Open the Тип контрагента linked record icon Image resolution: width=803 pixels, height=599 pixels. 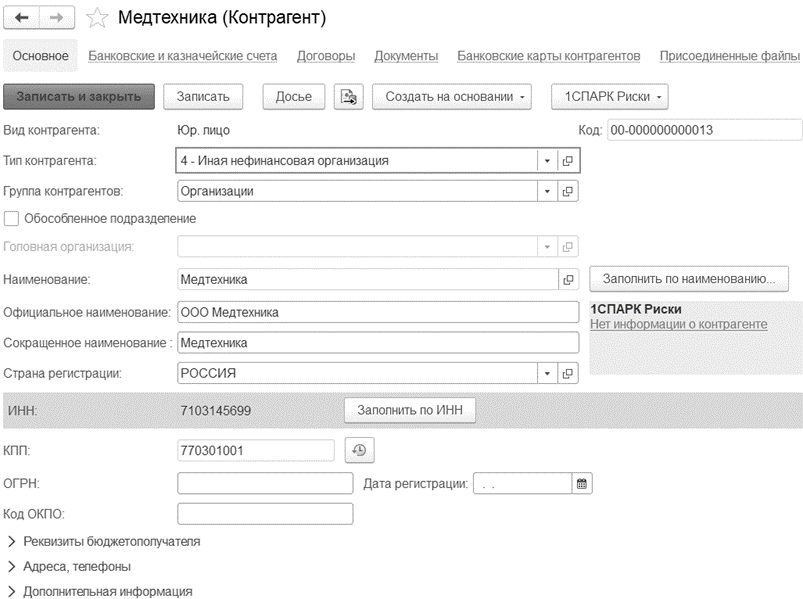click(567, 161)
